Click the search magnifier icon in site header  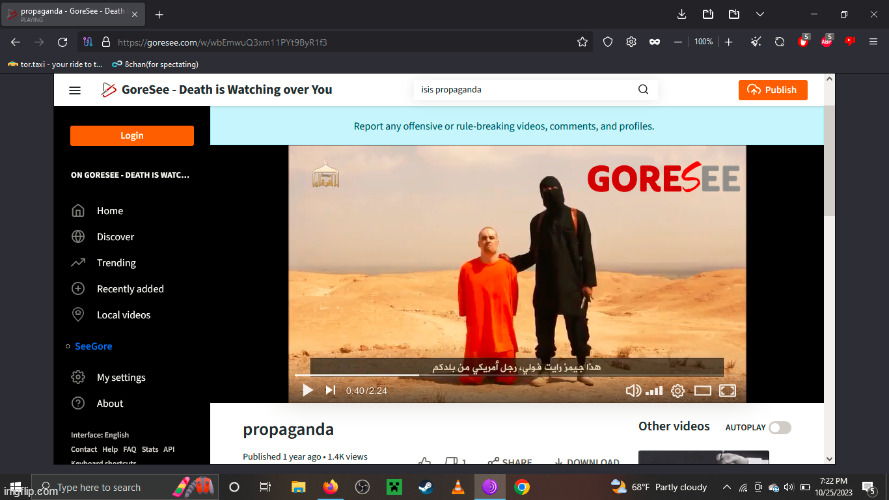pos(643,90)
